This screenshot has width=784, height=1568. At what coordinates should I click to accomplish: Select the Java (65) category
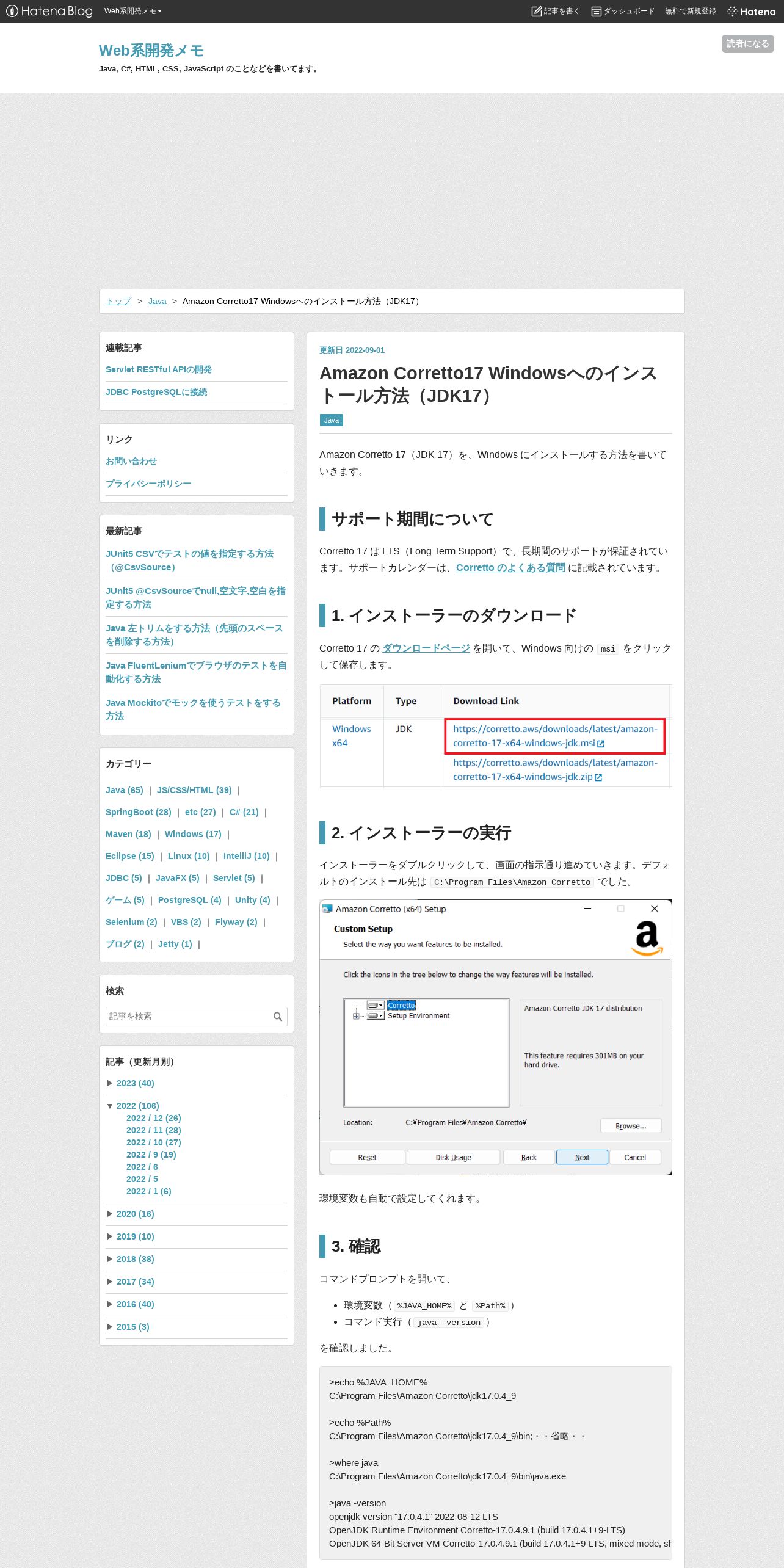pyautogui.click(x=125, y=790)
